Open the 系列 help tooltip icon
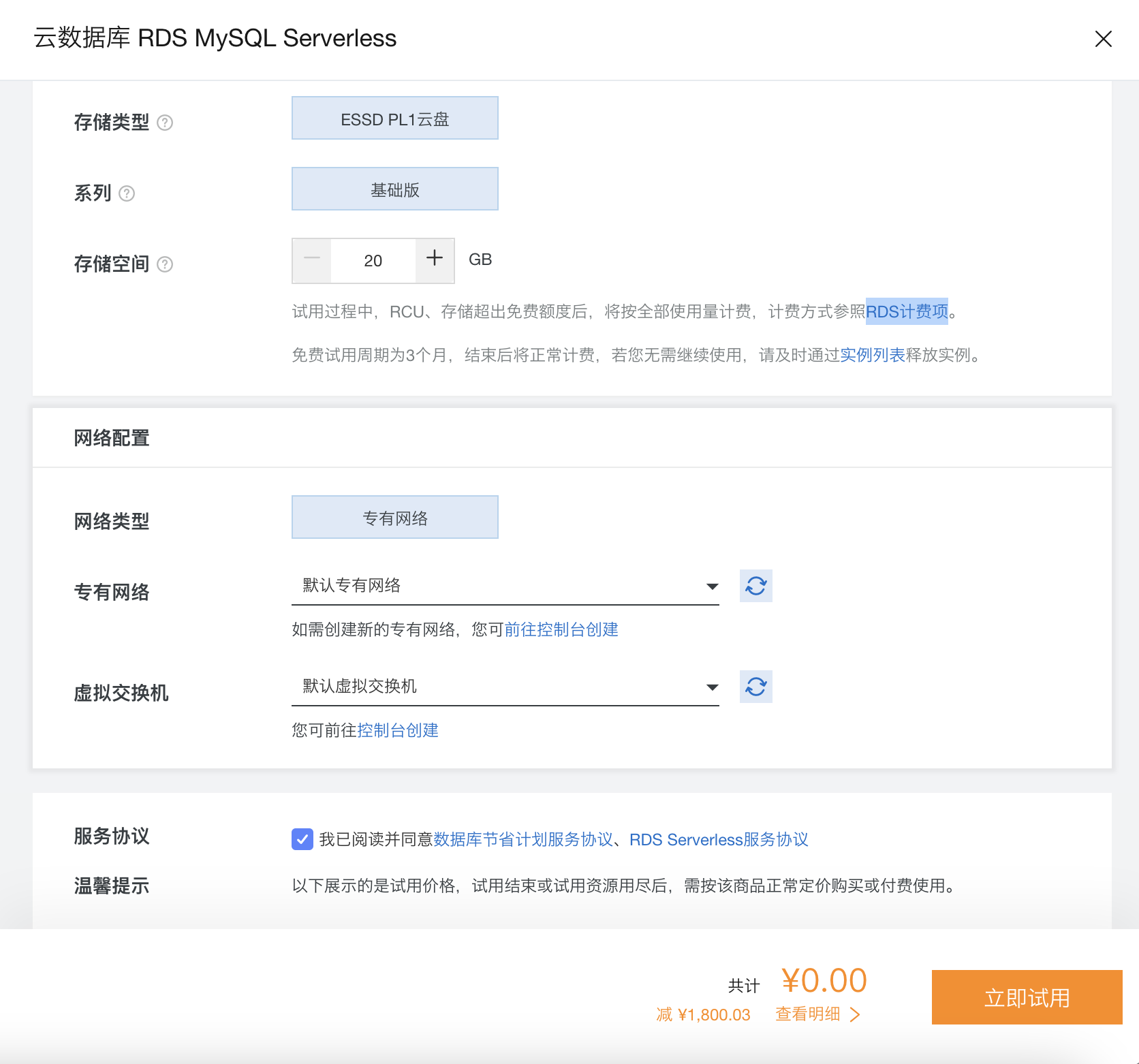 click(x=127, y=194)
